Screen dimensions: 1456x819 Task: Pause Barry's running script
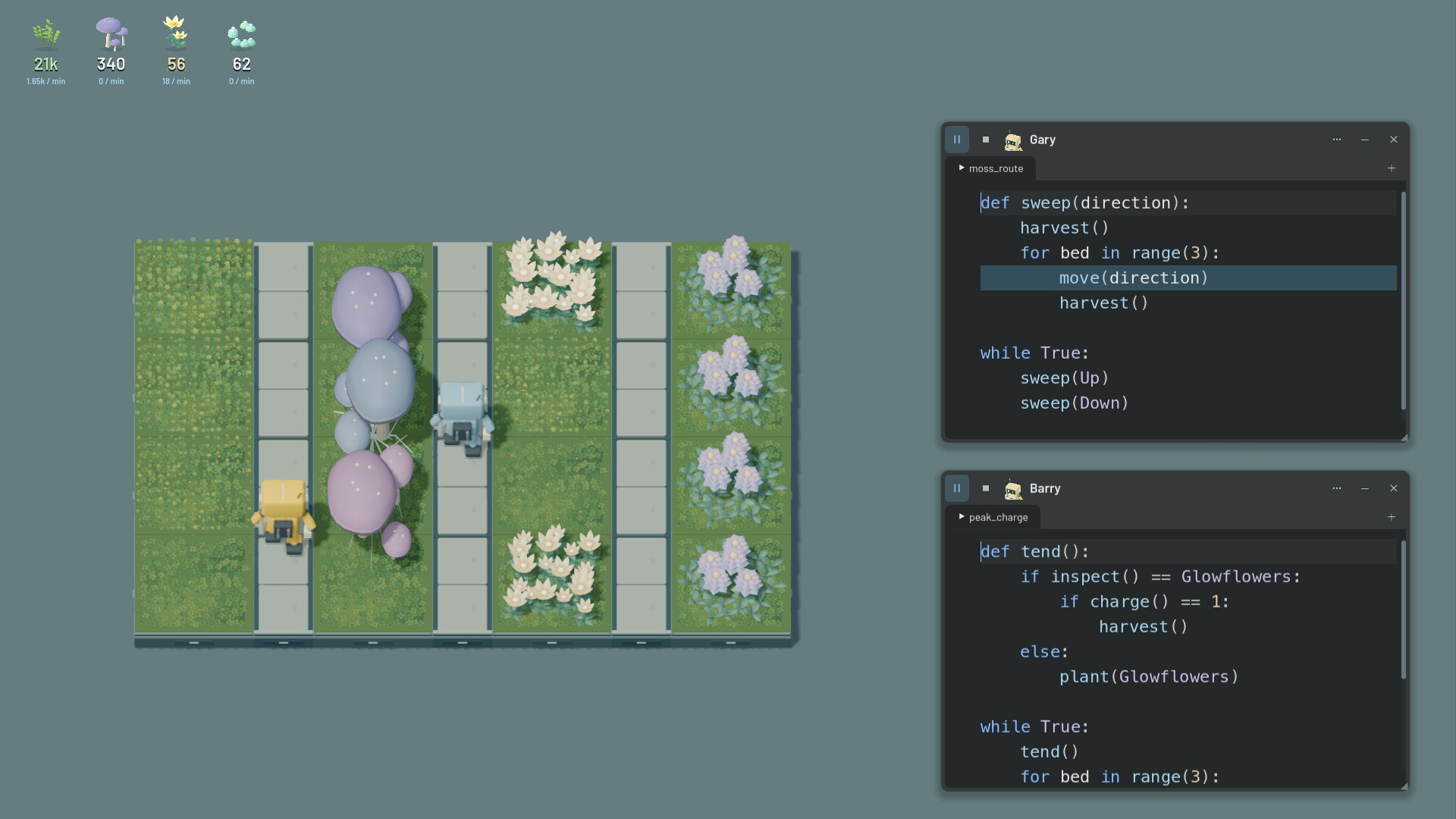957,488
